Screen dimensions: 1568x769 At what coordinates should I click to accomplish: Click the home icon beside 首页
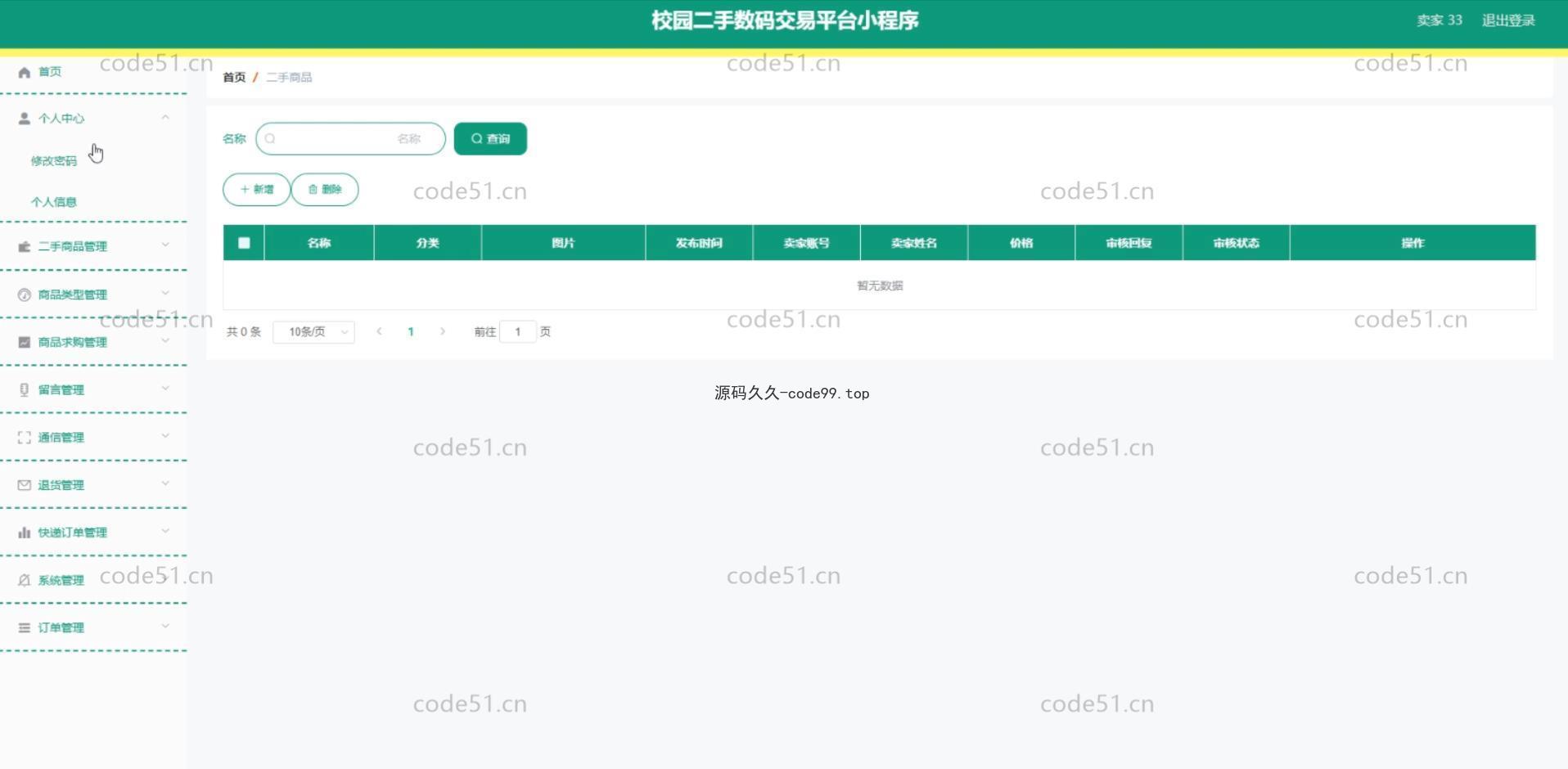tap(25, 72)
